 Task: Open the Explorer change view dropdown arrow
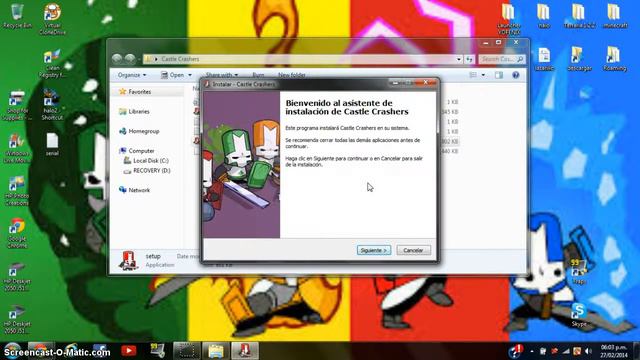483,75
